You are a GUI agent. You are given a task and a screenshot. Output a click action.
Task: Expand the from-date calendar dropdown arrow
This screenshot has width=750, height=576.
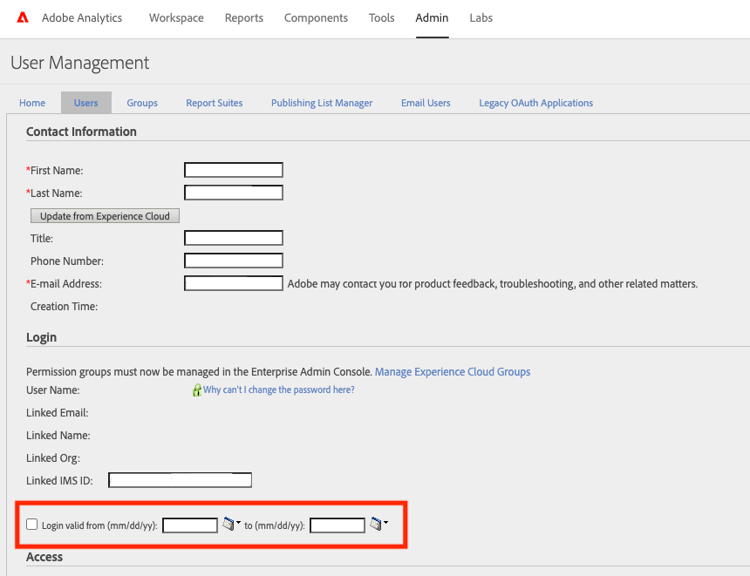tap(238, 522)
